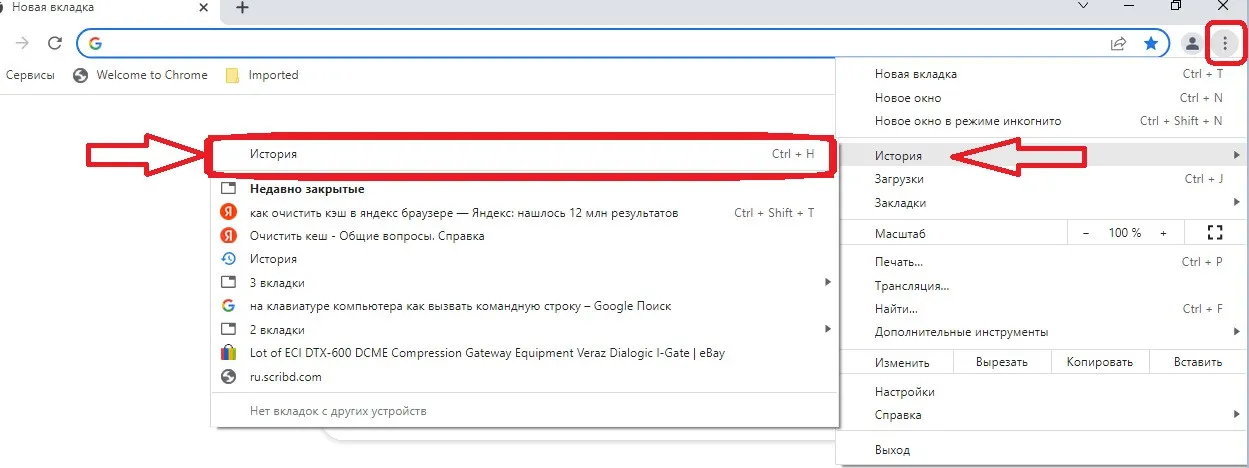The height and width of the screenshot is (468, 1249).
Task: Toggle the bookmark star icon
Action: 1151,43
